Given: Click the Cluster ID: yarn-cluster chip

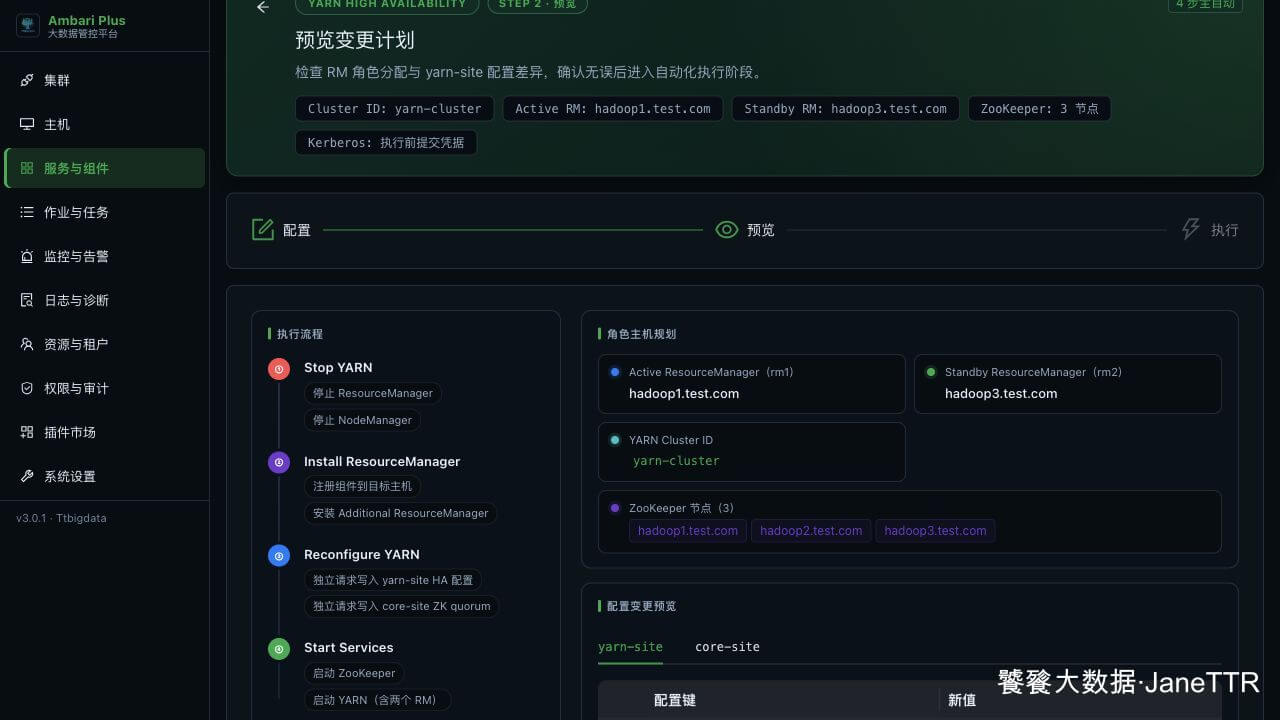Looking at the screenshot, I should pyautogui.click(x=394, y=109).
